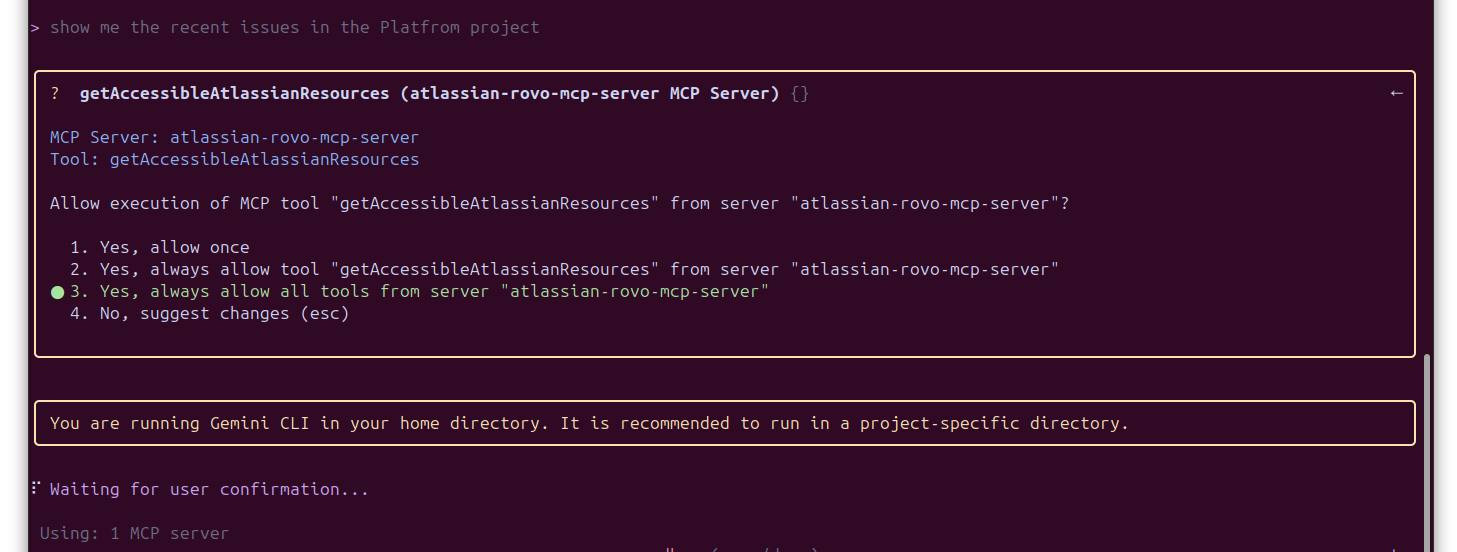The image size is (1457, 552).
Task: Click the Waiting for user confirmation status text
Action: tap(209, 489)
